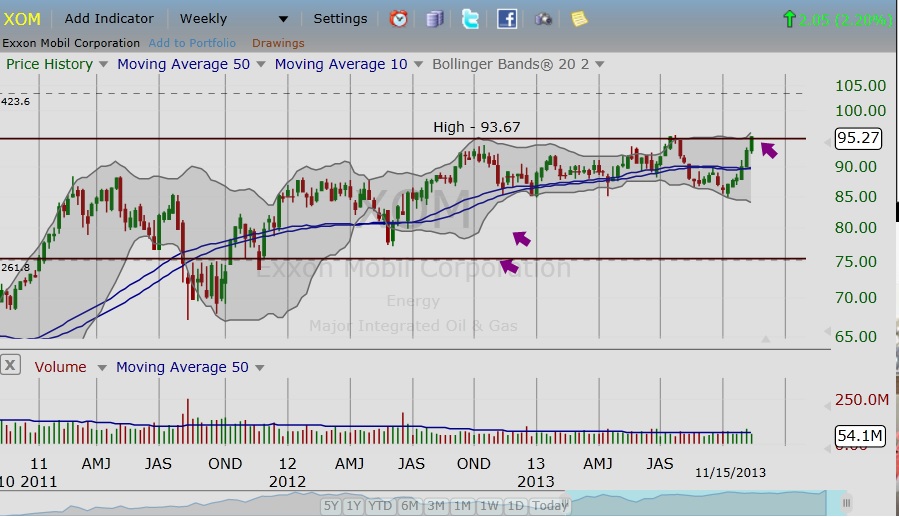Close the Volume pane with X

tap(10, 365)
